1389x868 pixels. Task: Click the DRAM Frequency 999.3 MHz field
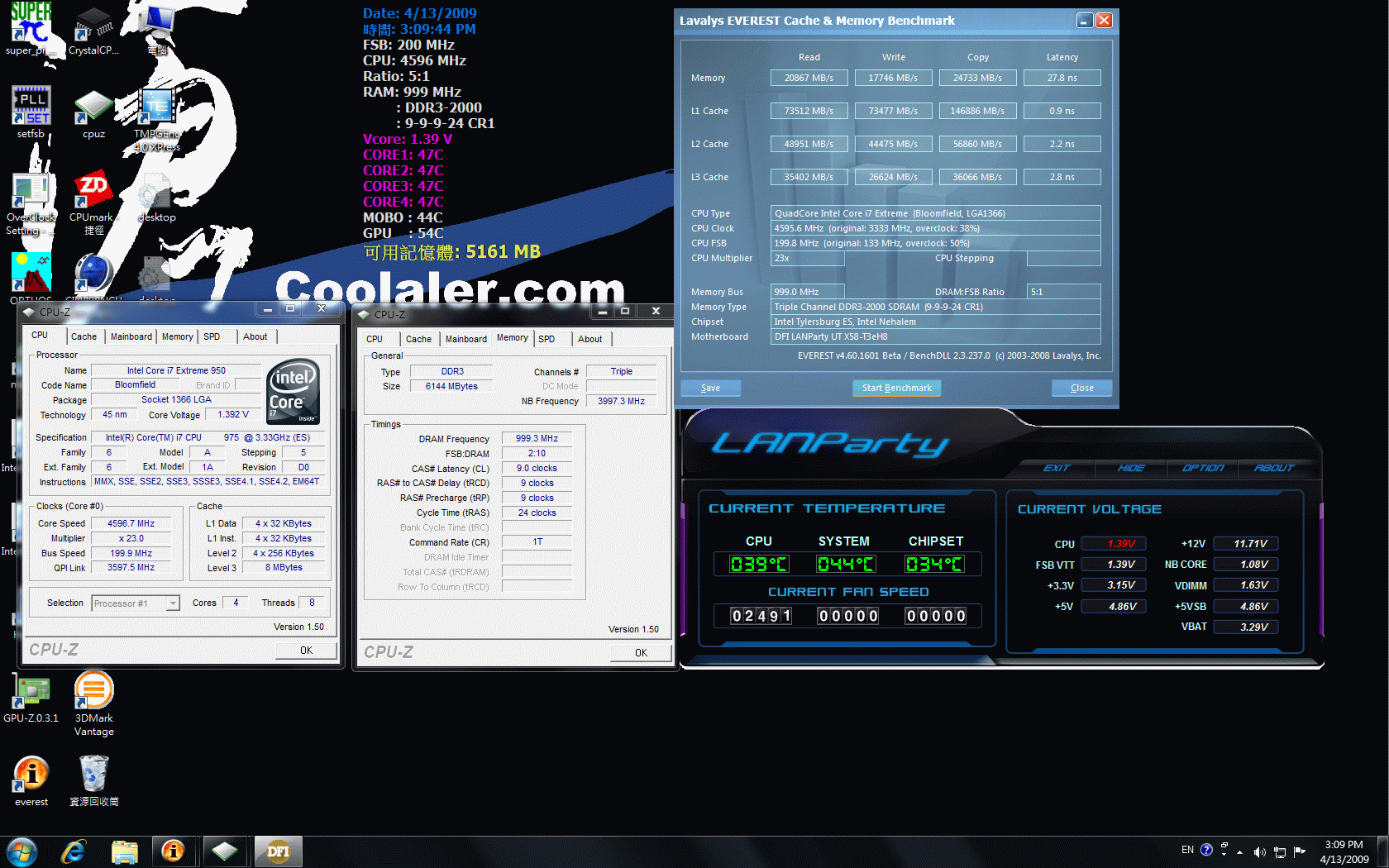pyautogui.click(x=537, y=439)
